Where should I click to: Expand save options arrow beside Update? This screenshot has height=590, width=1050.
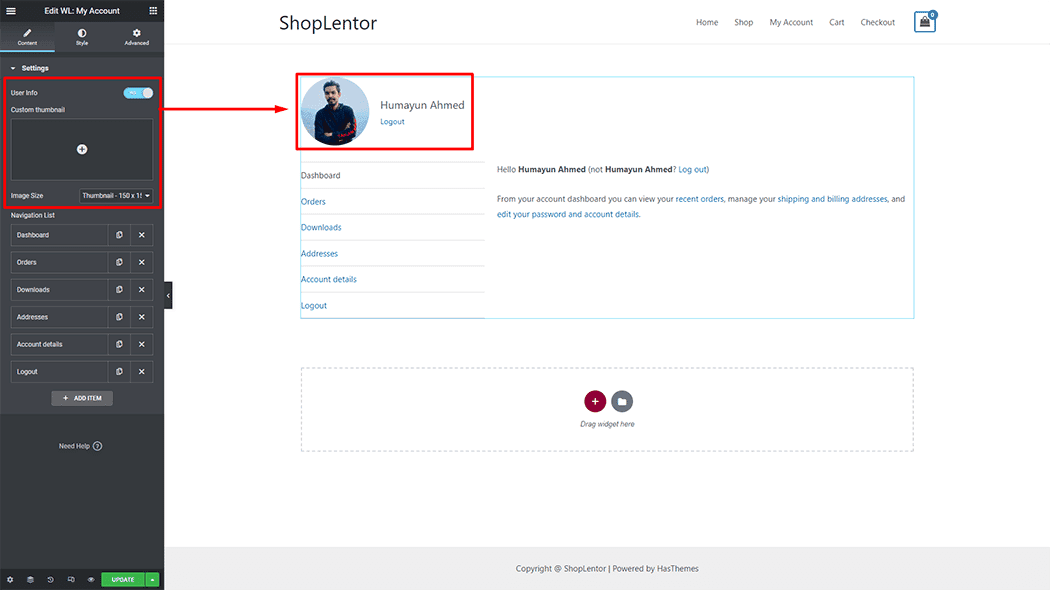(153, 579)
